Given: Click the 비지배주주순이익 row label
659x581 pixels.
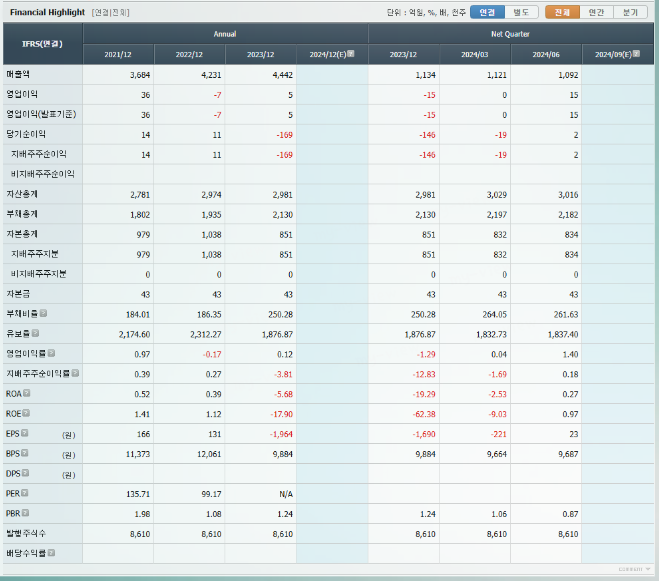Looking at the screenshot, I should 43,174.
